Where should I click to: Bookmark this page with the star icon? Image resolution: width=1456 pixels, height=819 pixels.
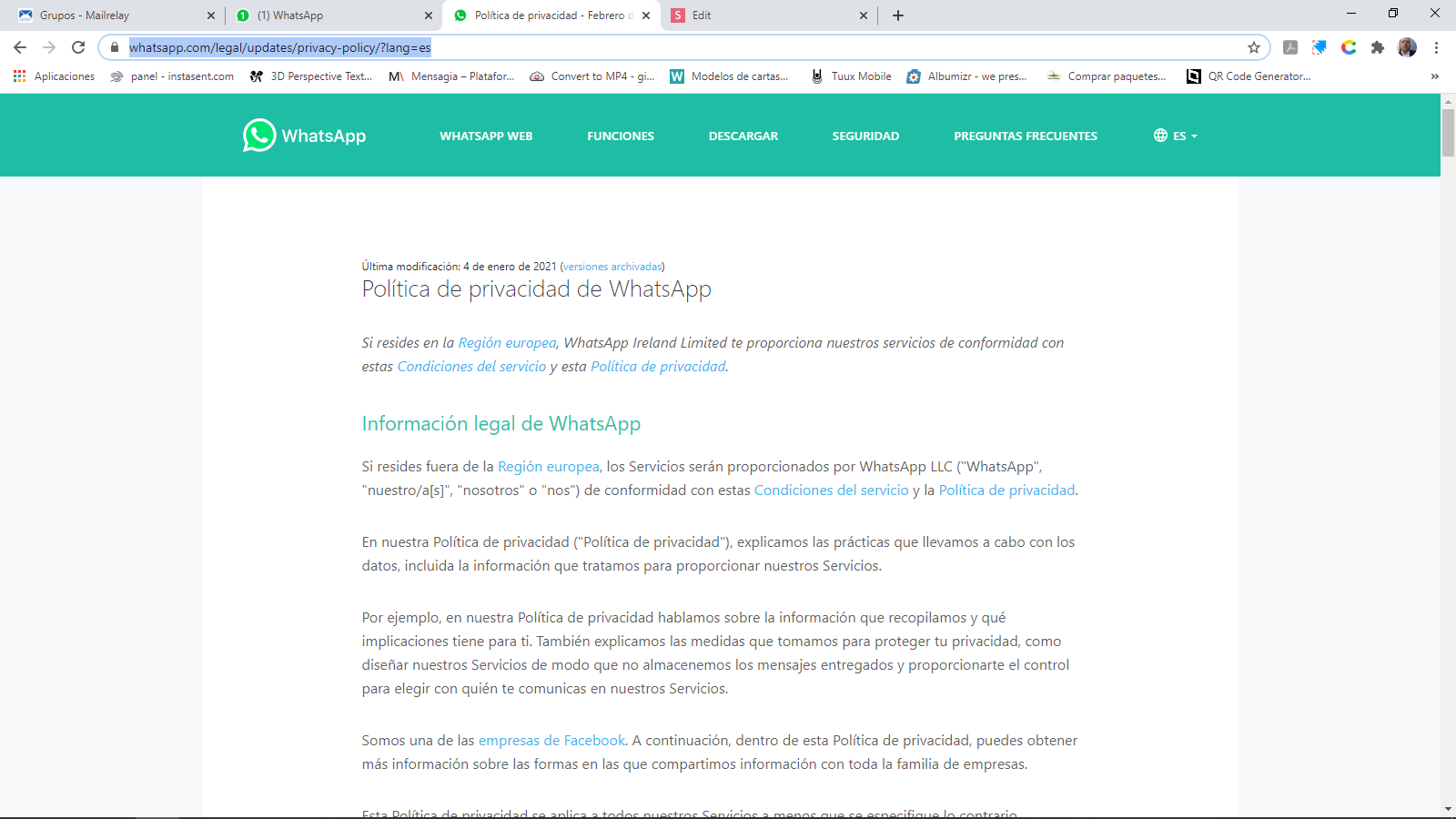pos(1254,47)
